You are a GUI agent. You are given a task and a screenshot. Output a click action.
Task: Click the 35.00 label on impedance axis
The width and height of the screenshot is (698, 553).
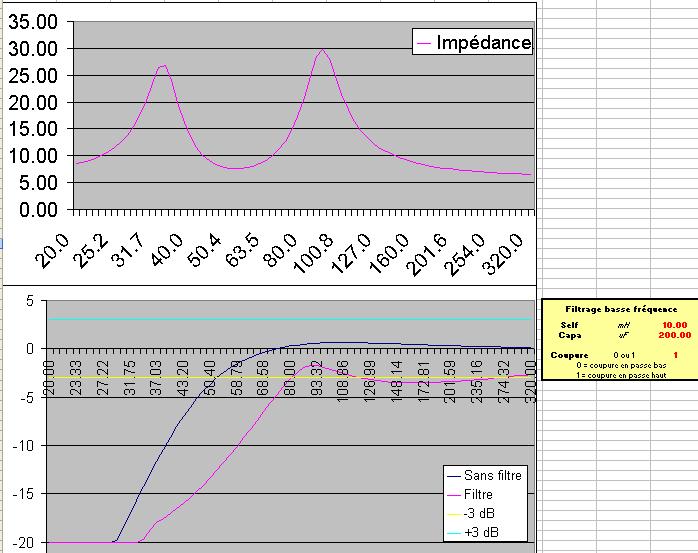[x=33, y=21]
